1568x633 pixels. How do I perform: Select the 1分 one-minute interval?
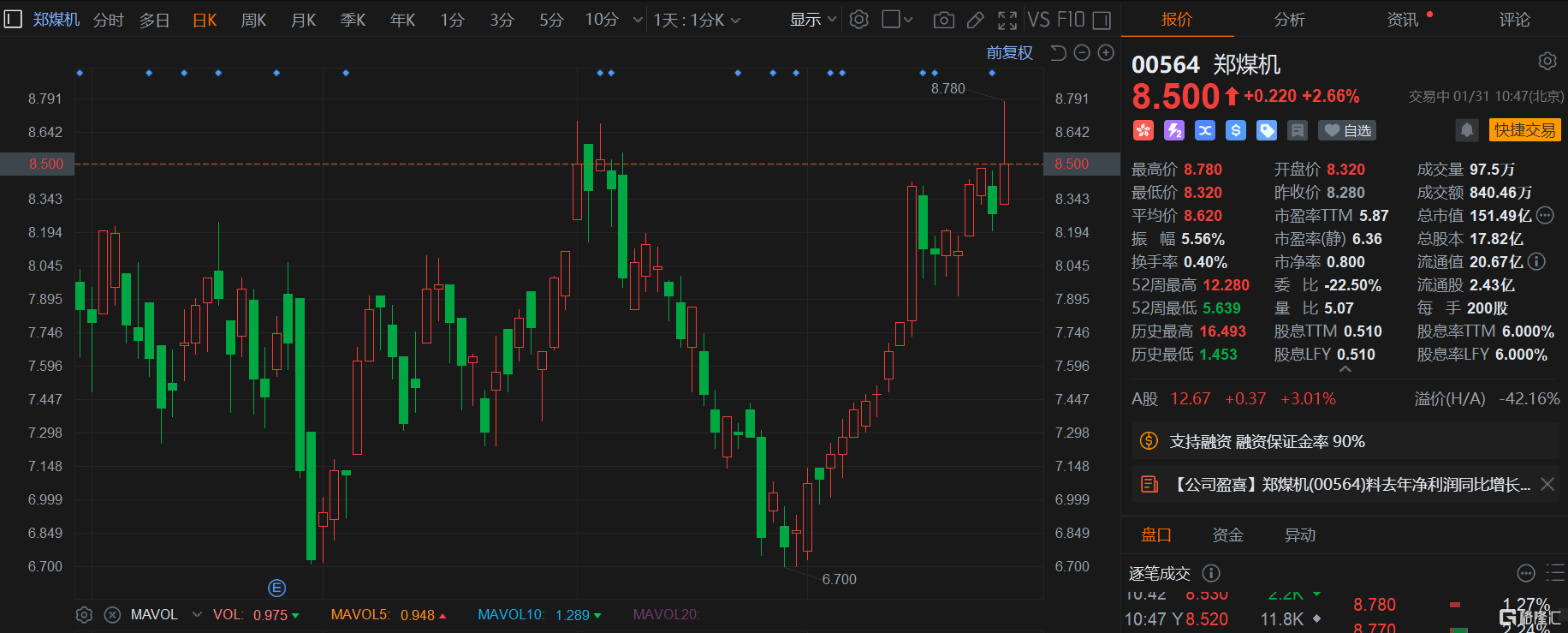[x=452, y=20]
